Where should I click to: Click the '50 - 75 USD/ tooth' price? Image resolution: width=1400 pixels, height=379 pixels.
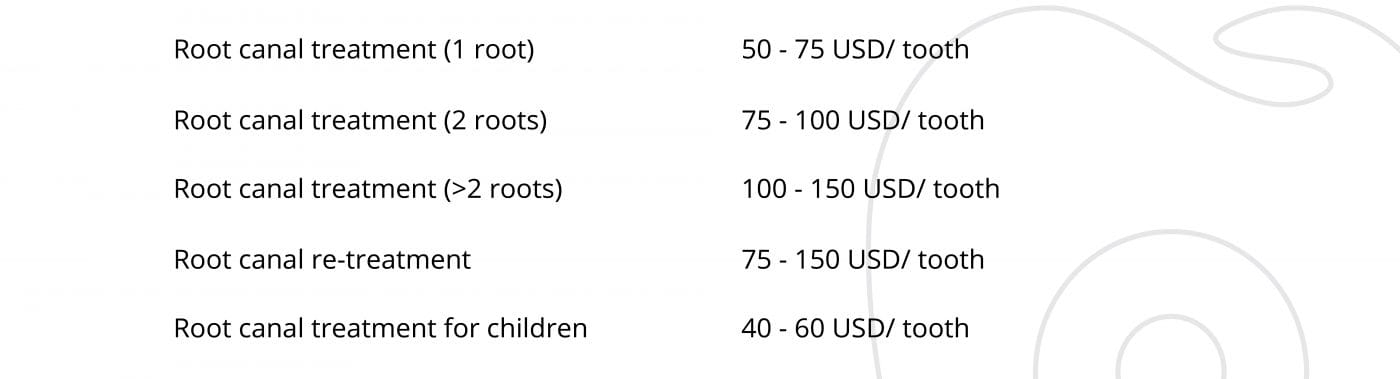tap(855, 50)
